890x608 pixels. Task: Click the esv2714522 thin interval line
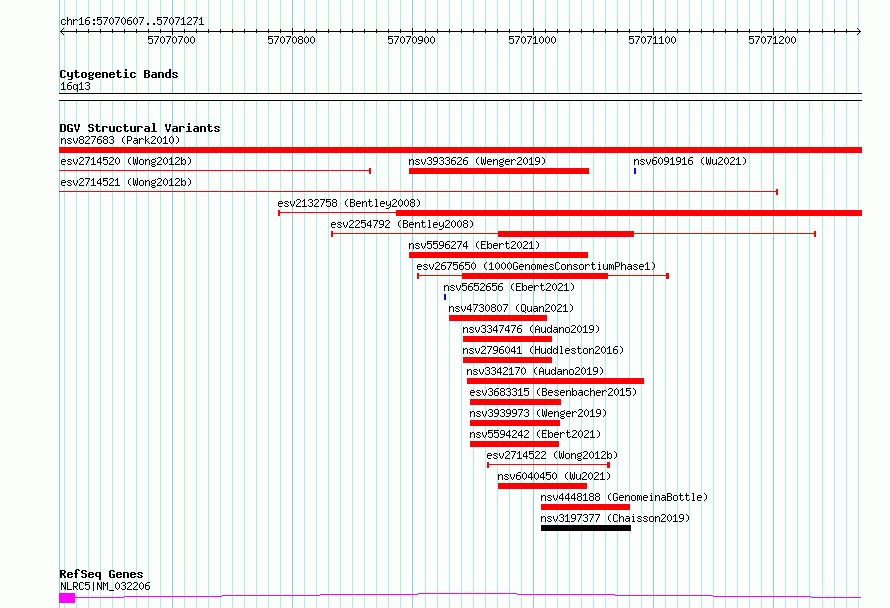(x=548, y=465)
